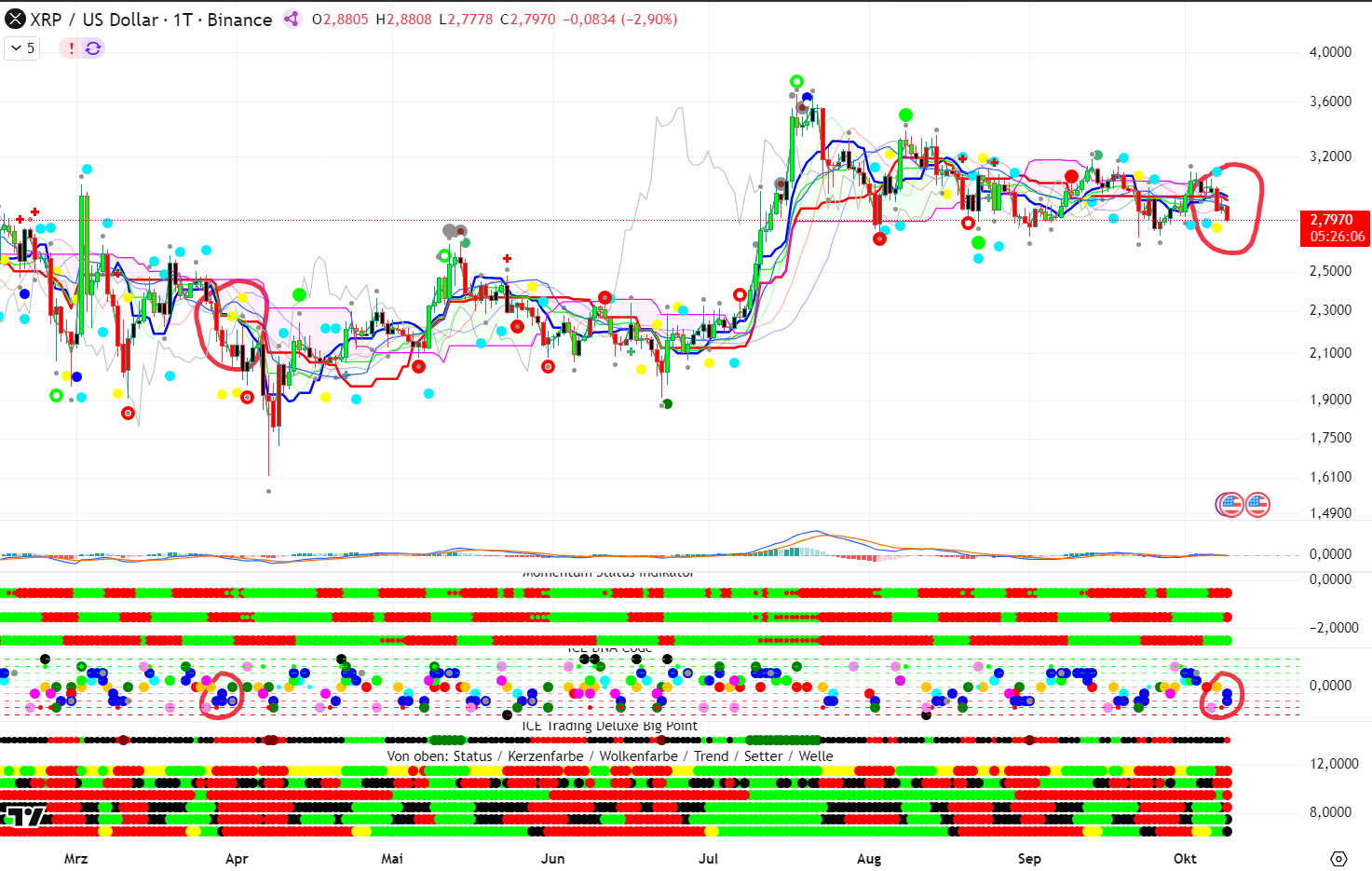
Task: Click the green circle marker at July price peak
Action: coord(796,82)
